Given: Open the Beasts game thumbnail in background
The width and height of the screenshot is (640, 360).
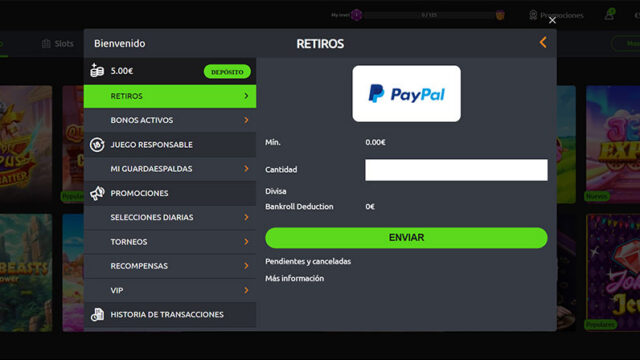Looking at the screenshot, I should pos(26,272).
